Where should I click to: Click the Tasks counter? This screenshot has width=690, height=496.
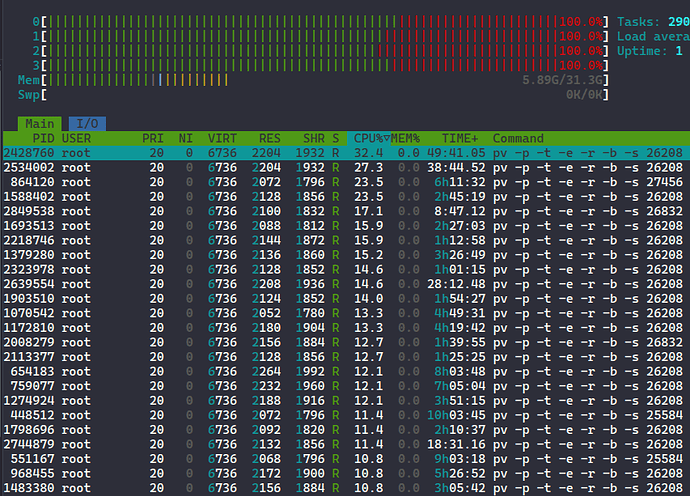[653, 22]
